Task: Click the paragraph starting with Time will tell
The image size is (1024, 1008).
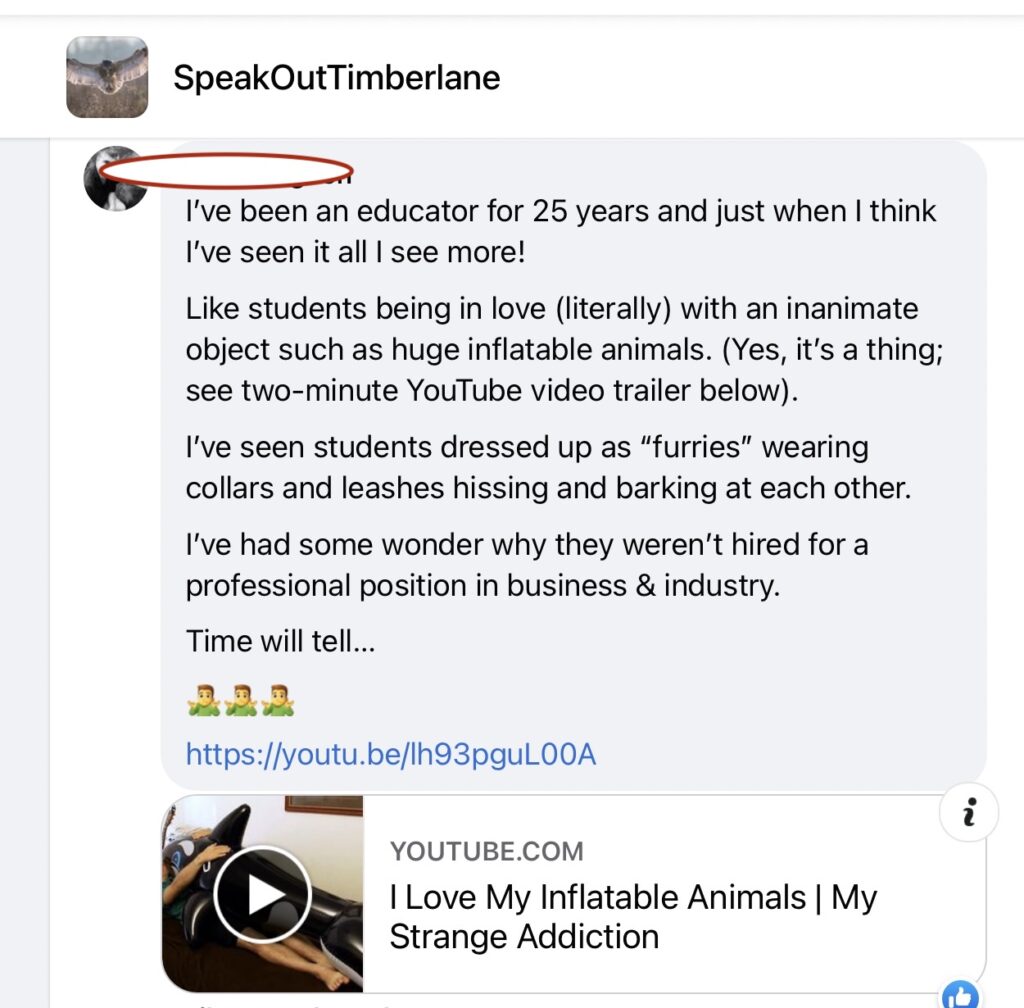Action: (x=279, y=641)
